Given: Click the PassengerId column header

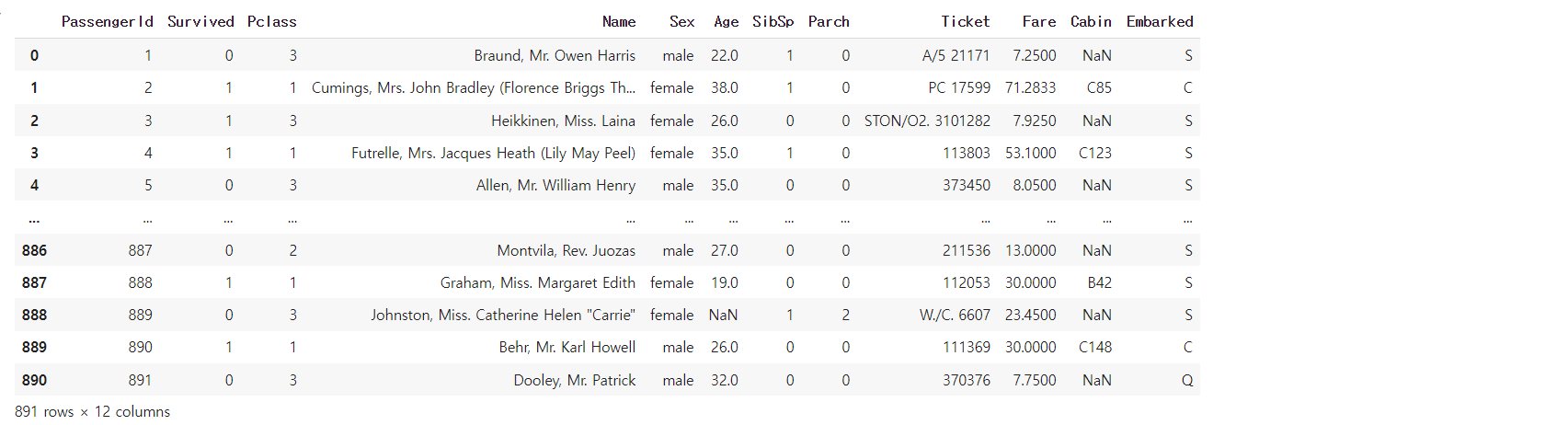Looking at the screenshot, I should click(x=107, y=21).
